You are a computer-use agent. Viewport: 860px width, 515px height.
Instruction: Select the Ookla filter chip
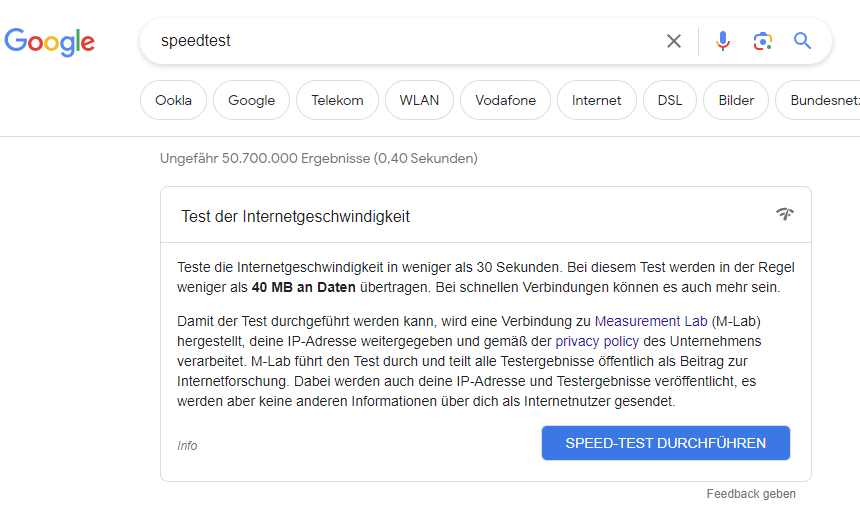click(173, 100)
